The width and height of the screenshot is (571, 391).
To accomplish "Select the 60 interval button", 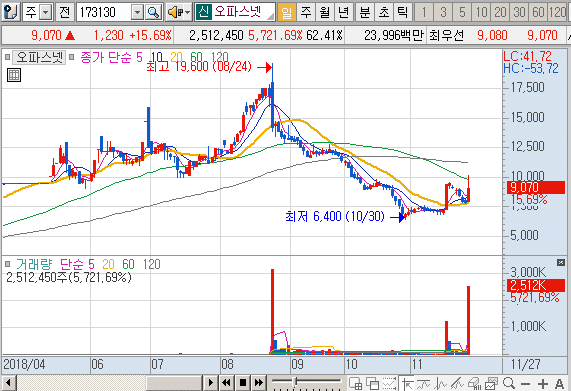I will [538, 12].
